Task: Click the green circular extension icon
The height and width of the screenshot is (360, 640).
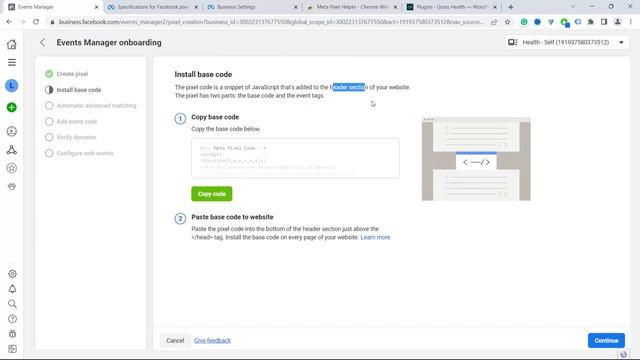Action: coord(524,22)
